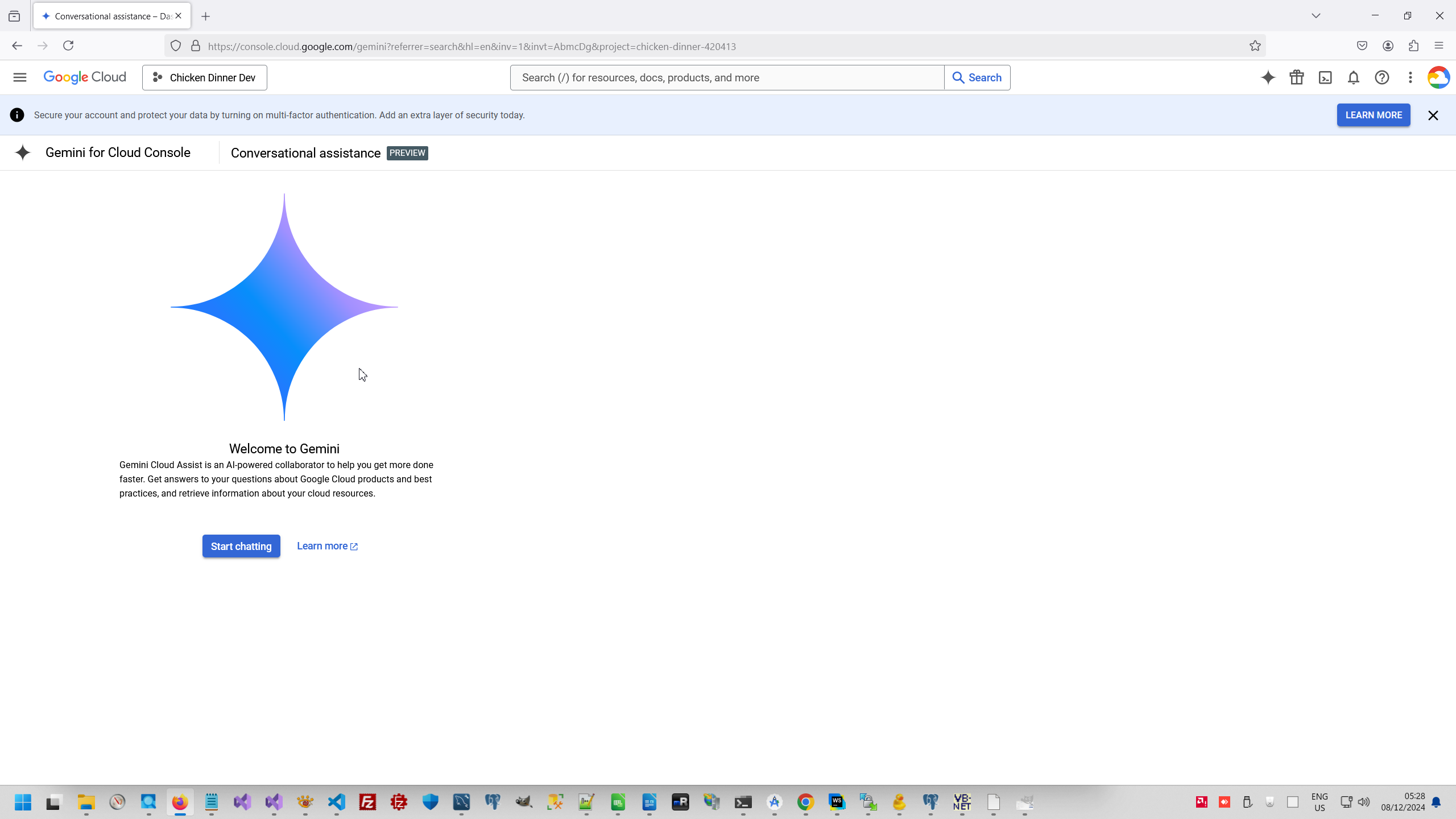
Task: Click the Start chatting button
Action: 241,546
